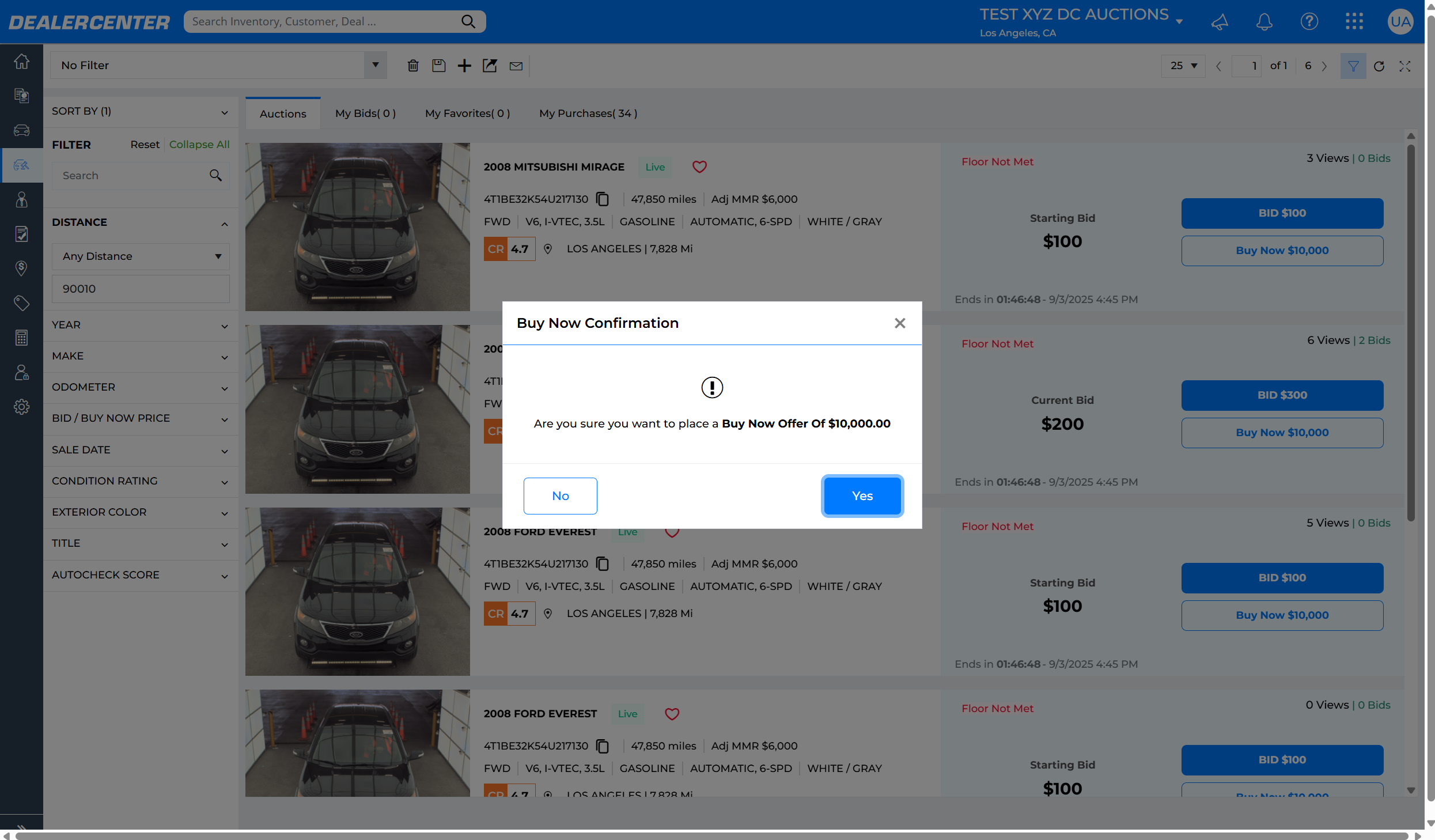
Task: Open the 25 per page dropdown
Action: click(x=1183, y=66)
